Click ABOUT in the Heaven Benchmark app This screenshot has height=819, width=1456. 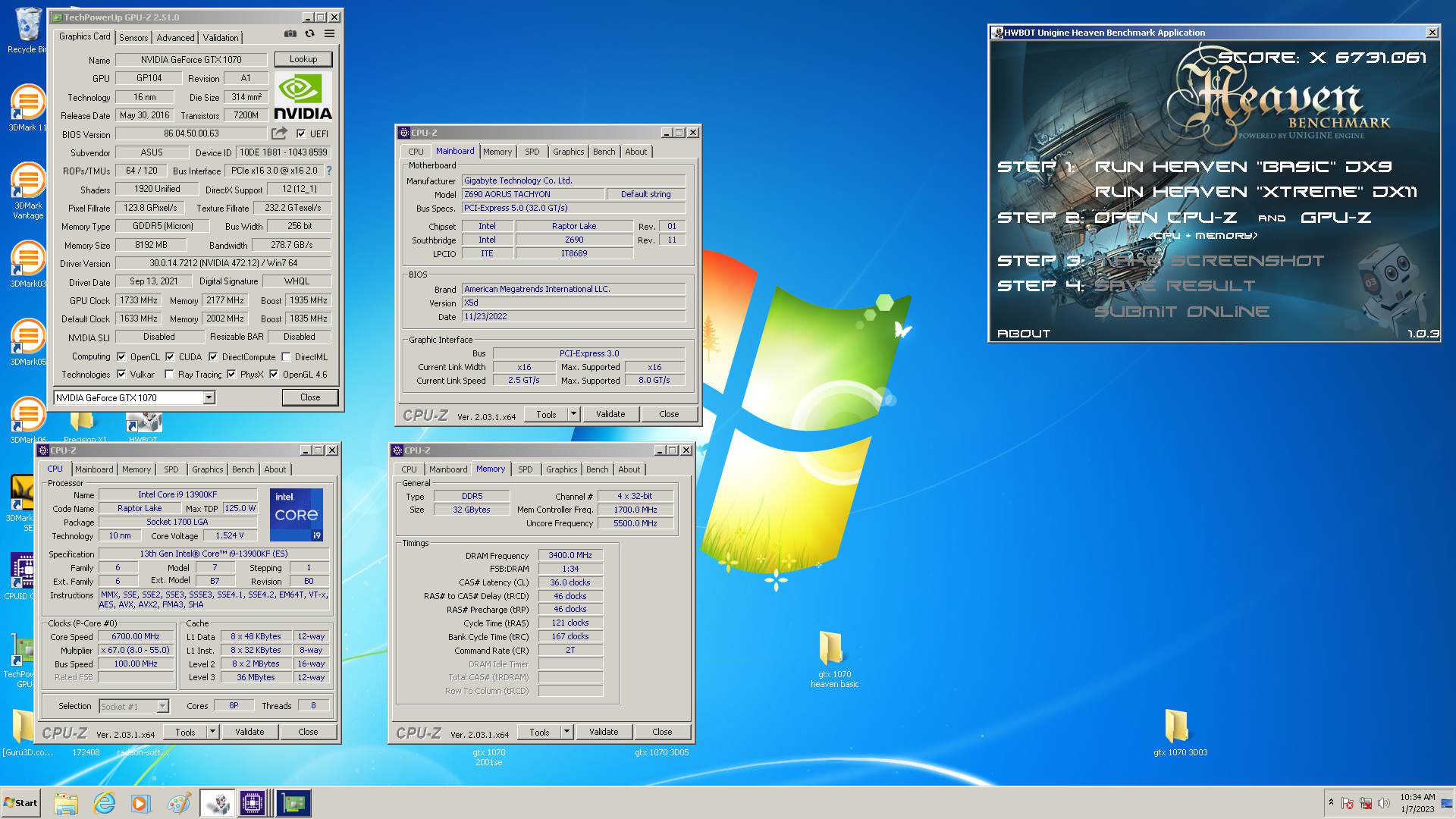click(x=1024, y=334)
